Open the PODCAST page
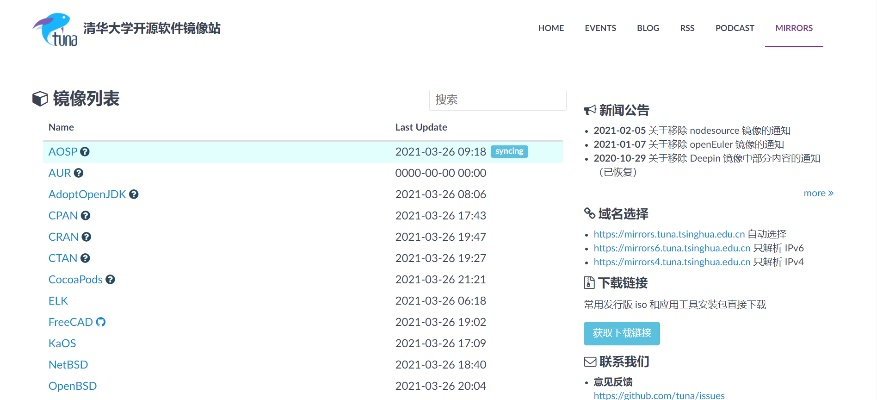Image resolution: width=877 pixels, height=400 pixels. click(x=735, y=28)
